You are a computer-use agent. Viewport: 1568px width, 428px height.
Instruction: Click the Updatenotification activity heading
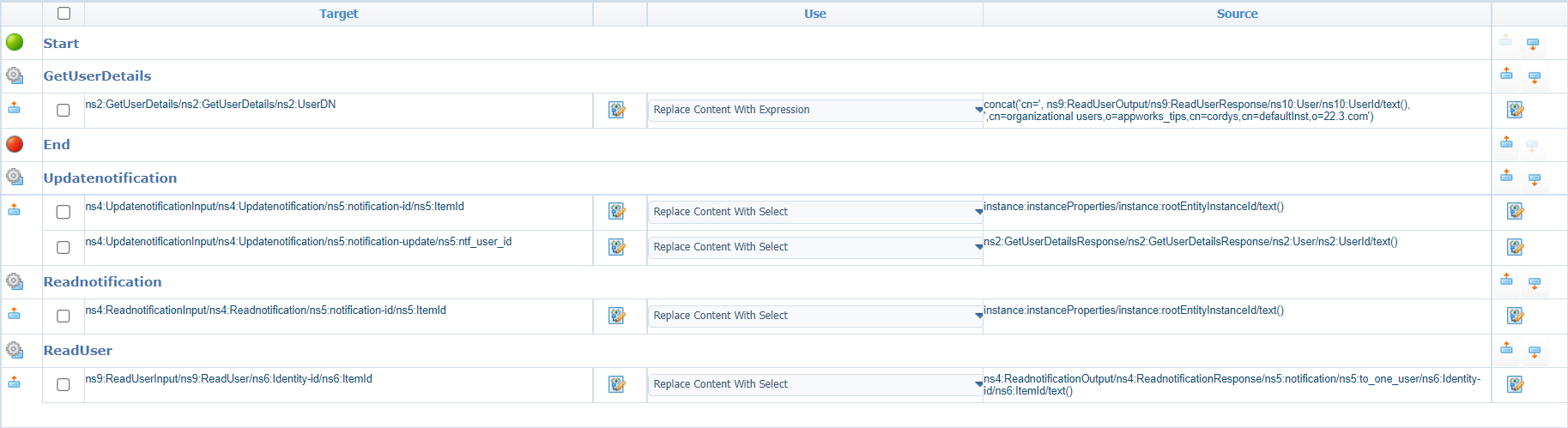pos(110,178)
